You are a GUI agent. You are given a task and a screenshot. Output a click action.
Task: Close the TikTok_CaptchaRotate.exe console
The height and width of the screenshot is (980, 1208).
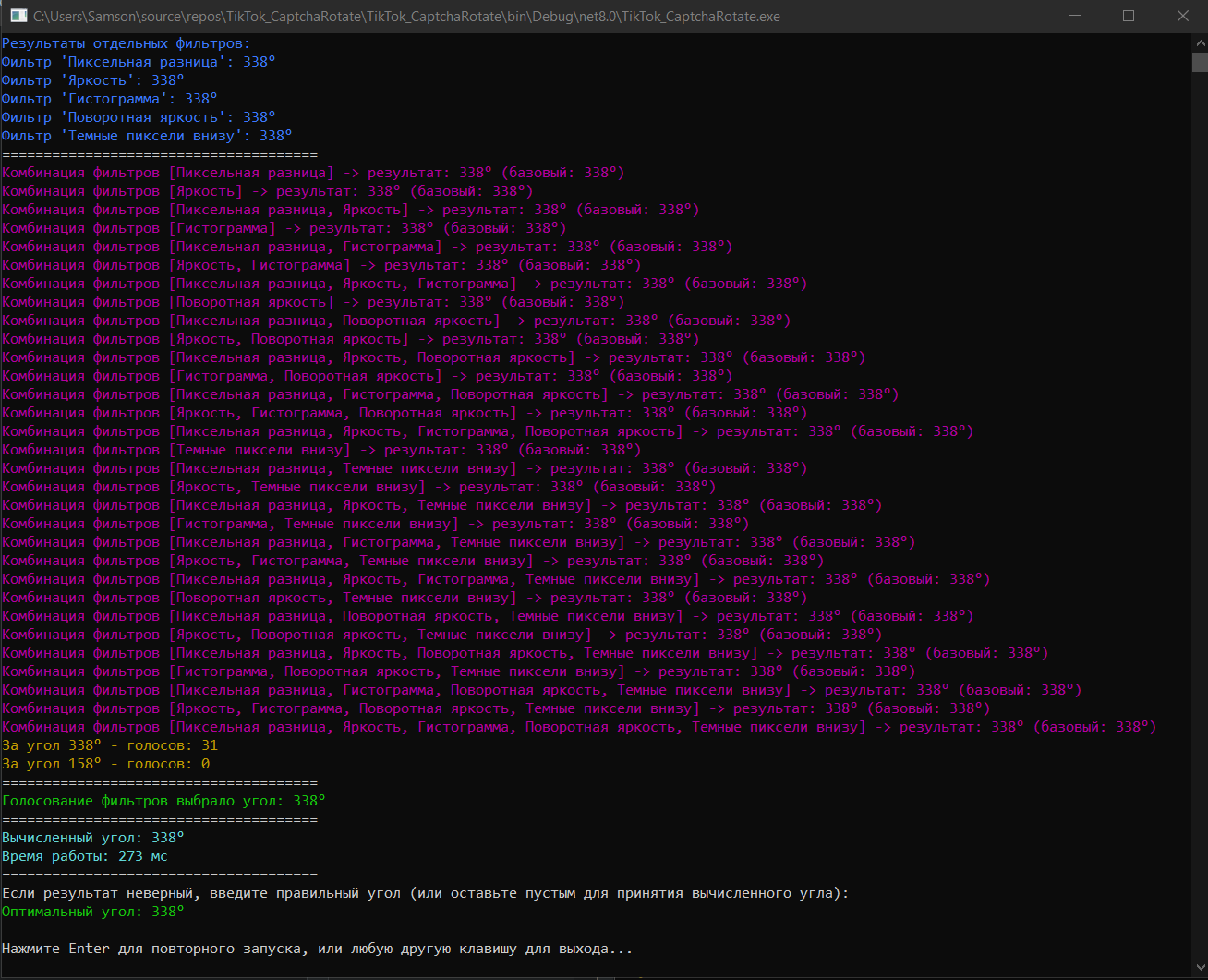coord(1182,17)
